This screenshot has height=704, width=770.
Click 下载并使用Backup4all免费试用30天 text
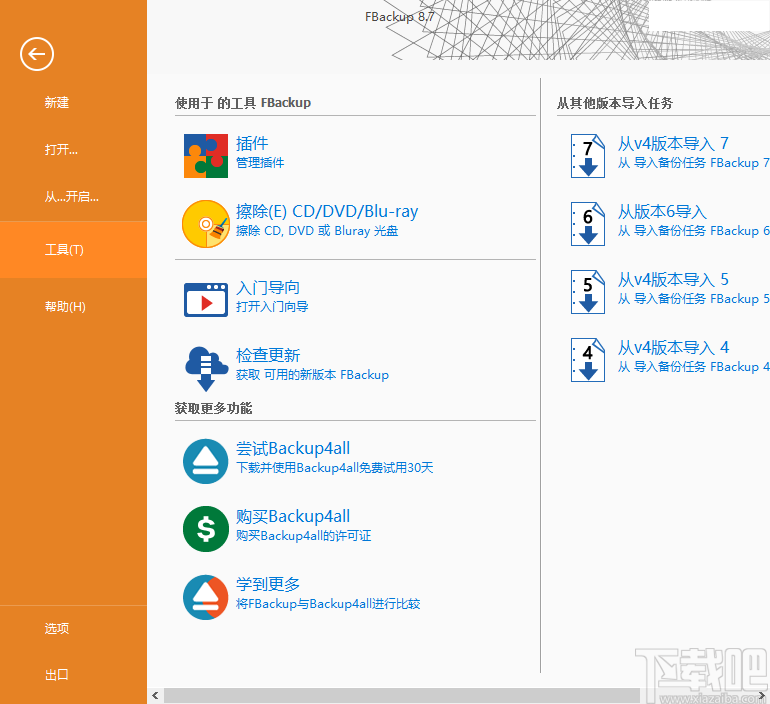tap(334, 468)
